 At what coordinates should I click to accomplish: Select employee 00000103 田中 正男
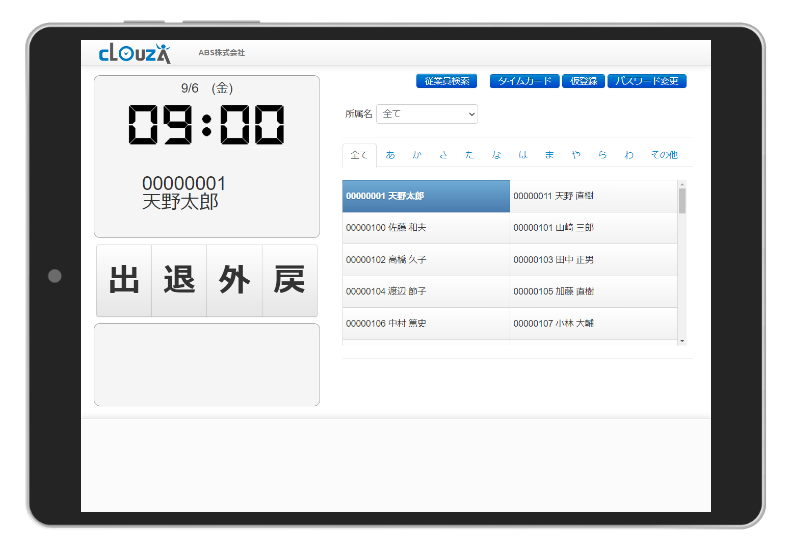pos(593,260)
